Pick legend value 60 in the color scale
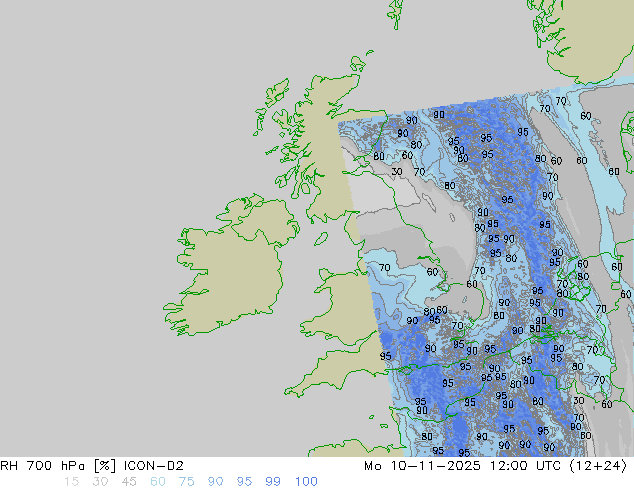 (158, 482)
